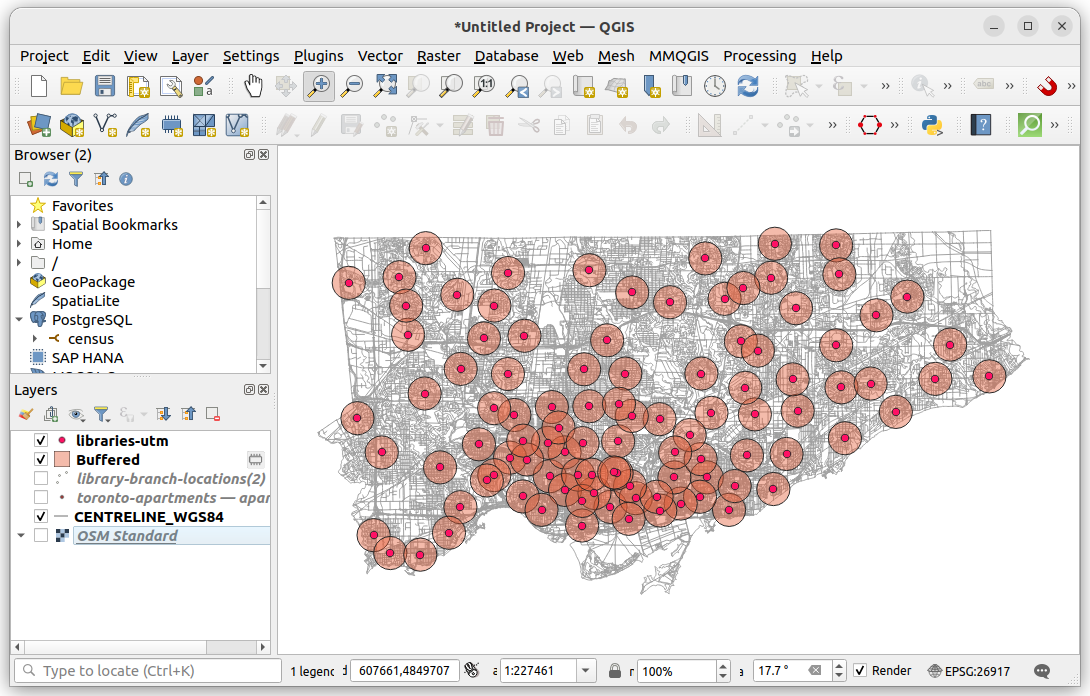Viewport: 1090px width, 696px height.
Task: Open the Data Source Manager
Action: coord(40,125)
